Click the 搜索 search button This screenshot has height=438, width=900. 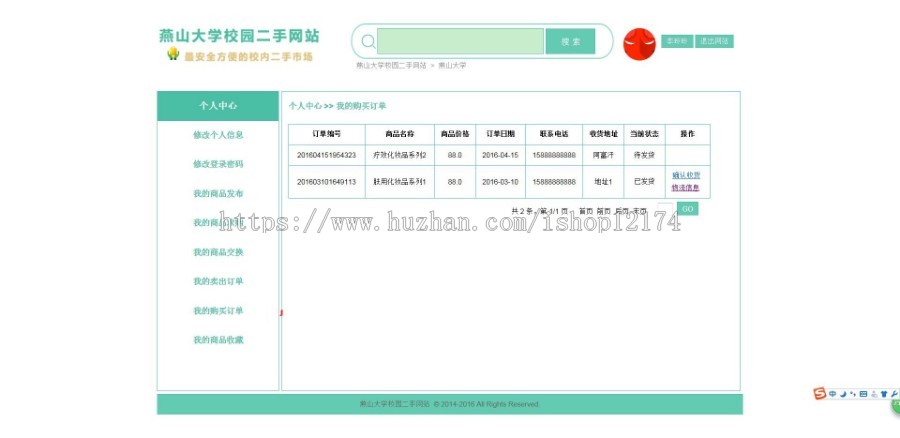point(570,41)
